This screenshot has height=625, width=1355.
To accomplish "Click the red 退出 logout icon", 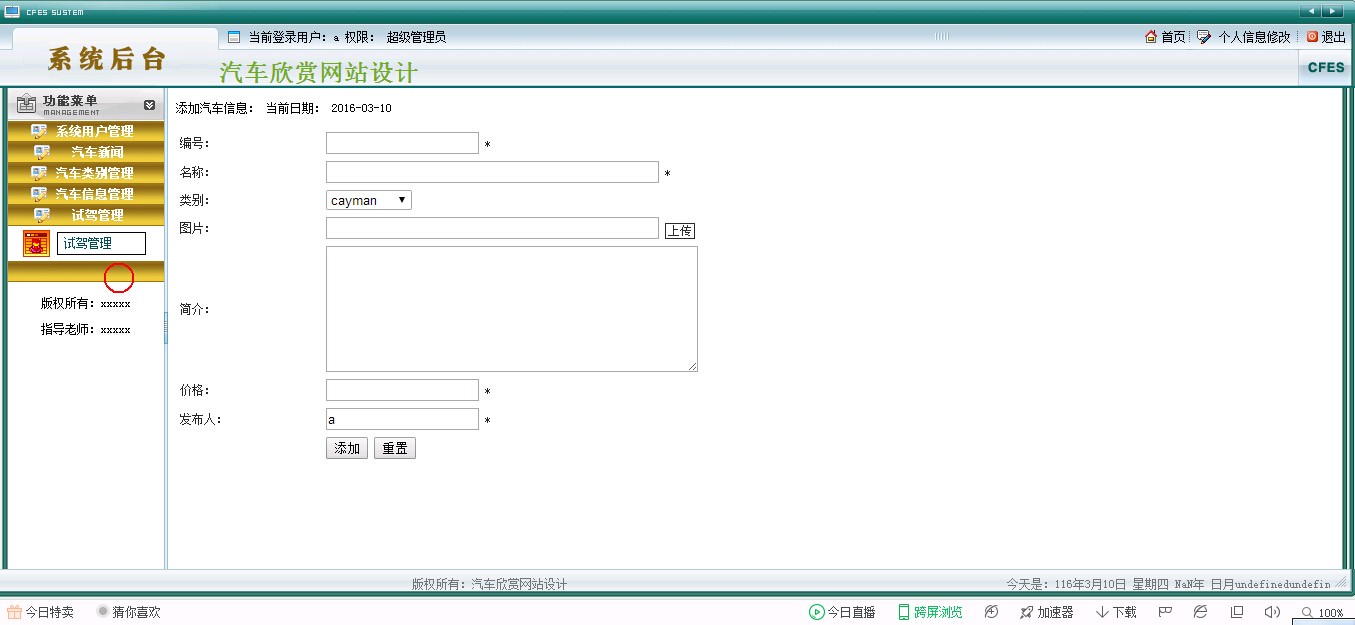I will click(1312, 37).
